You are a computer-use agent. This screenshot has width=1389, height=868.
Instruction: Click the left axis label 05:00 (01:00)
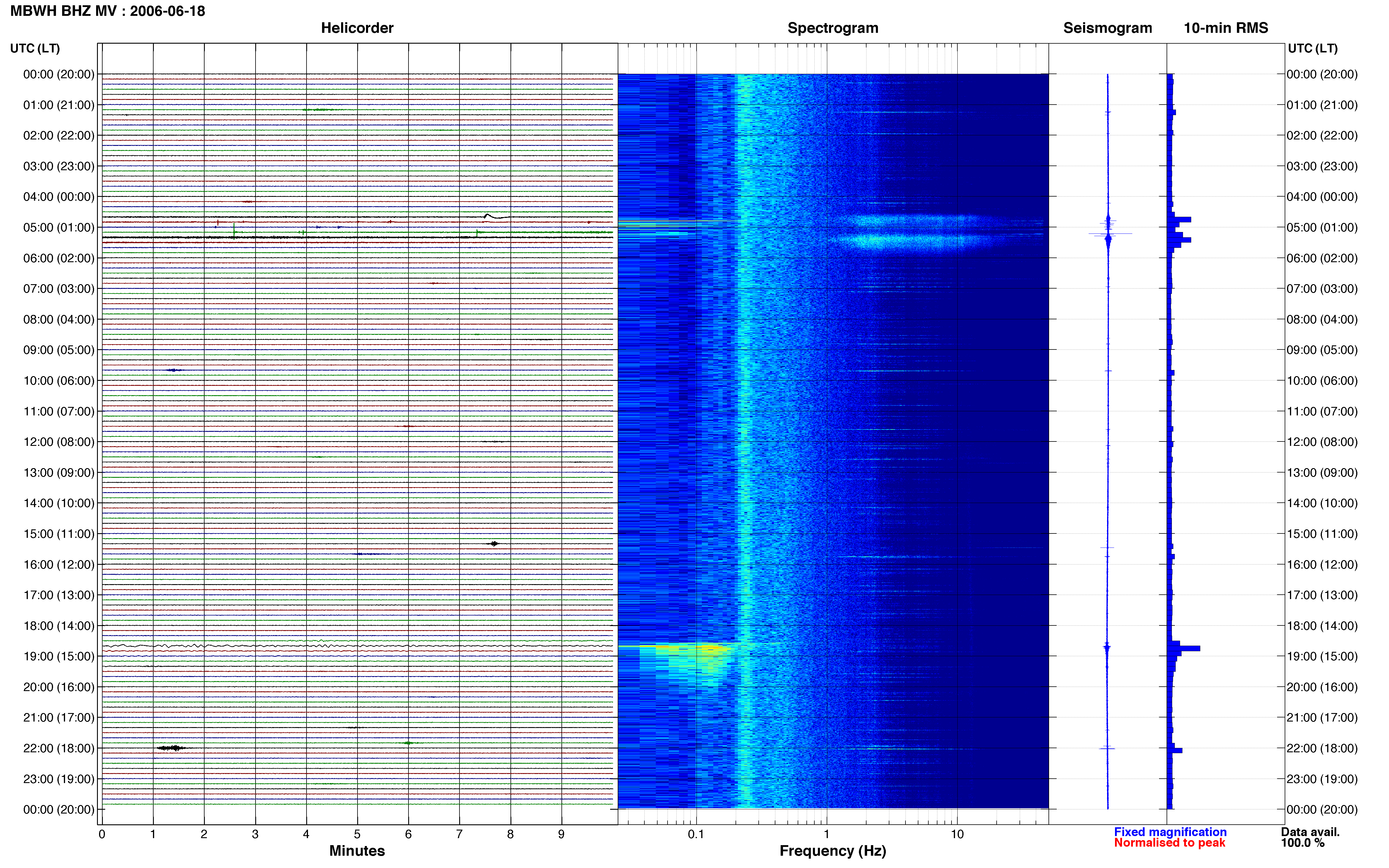[59, 227]
